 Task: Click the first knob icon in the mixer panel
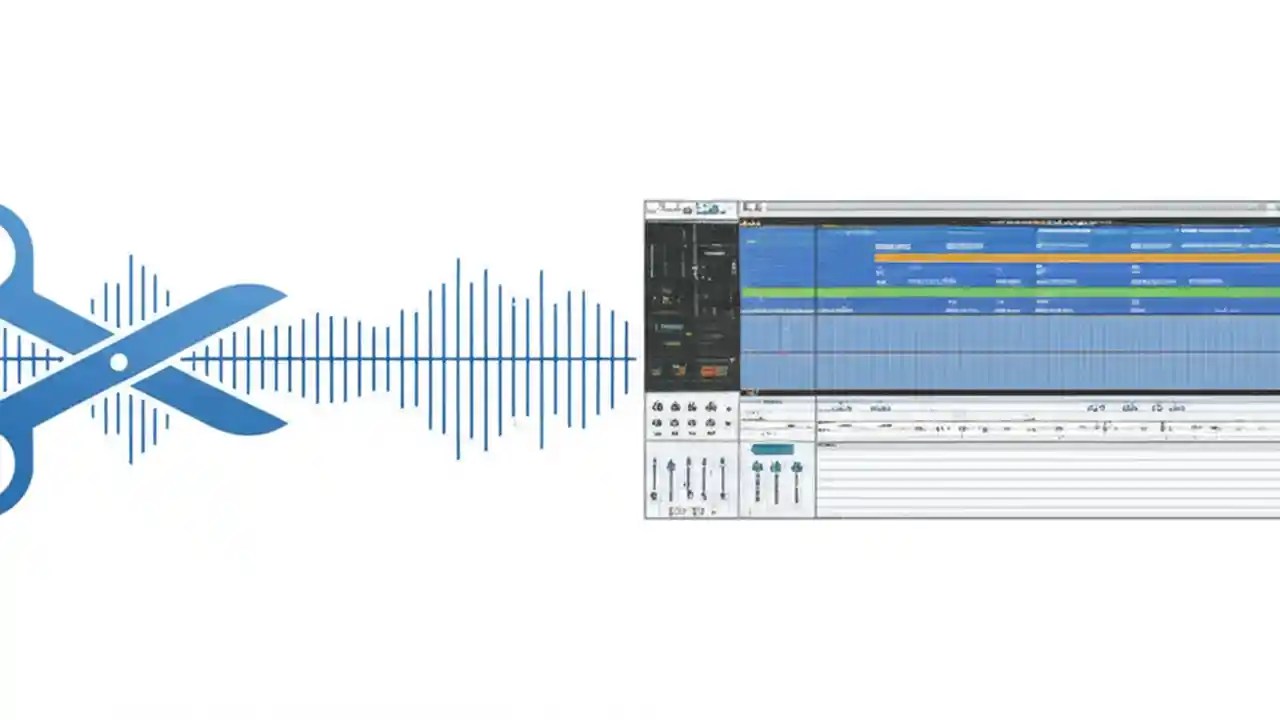tap(658, 407)
